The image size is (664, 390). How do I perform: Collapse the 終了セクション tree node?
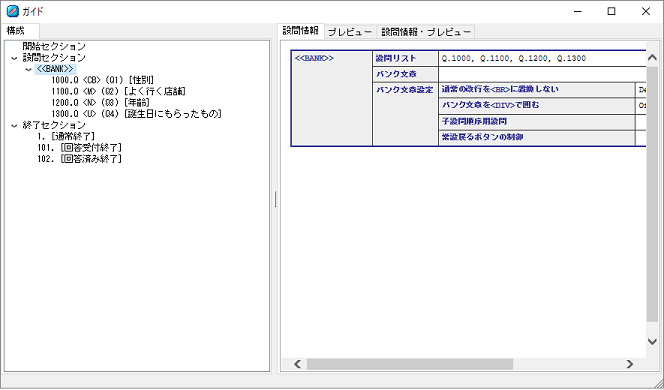(15, 126)
